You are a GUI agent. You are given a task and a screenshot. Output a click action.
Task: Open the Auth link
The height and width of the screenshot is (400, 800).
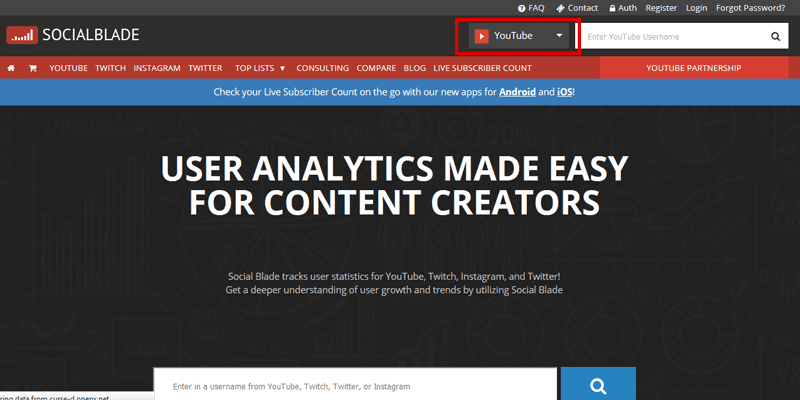(x=628, y=8)
